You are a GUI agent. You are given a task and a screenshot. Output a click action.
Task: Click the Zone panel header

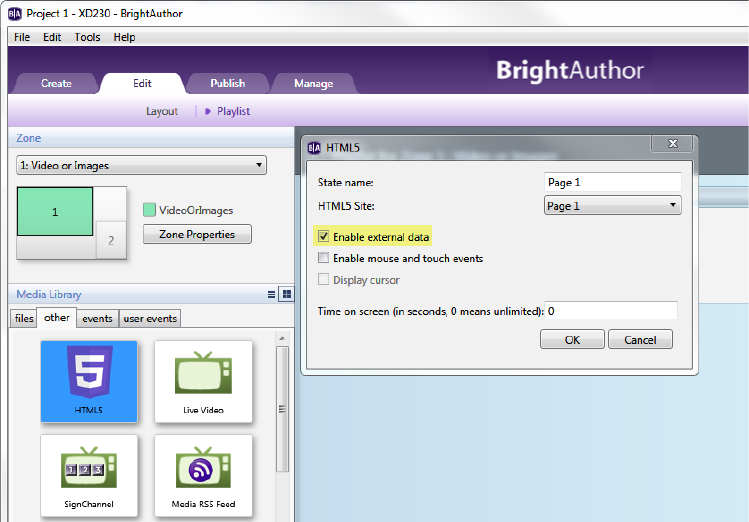(151, 138)
